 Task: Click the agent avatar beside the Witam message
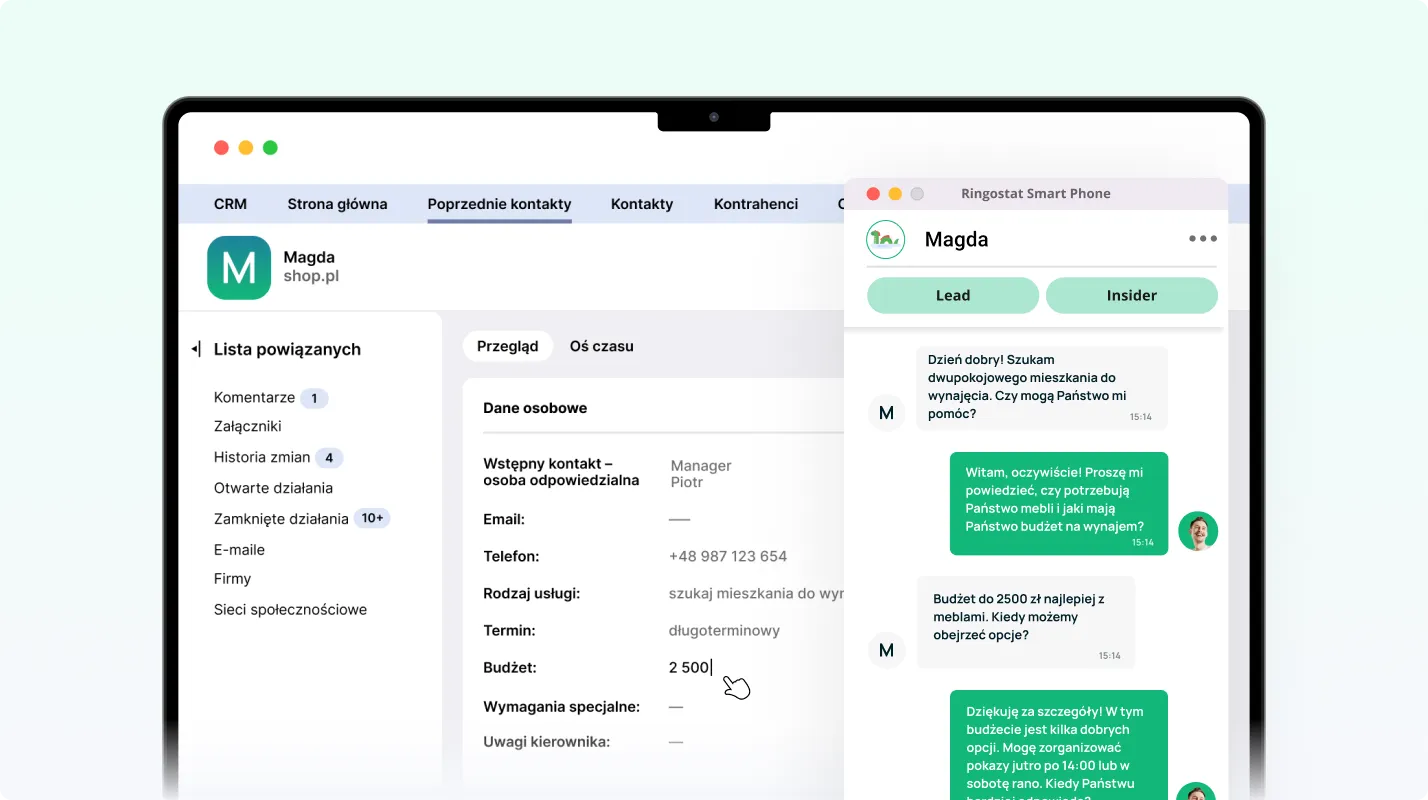coord(1197,531)
